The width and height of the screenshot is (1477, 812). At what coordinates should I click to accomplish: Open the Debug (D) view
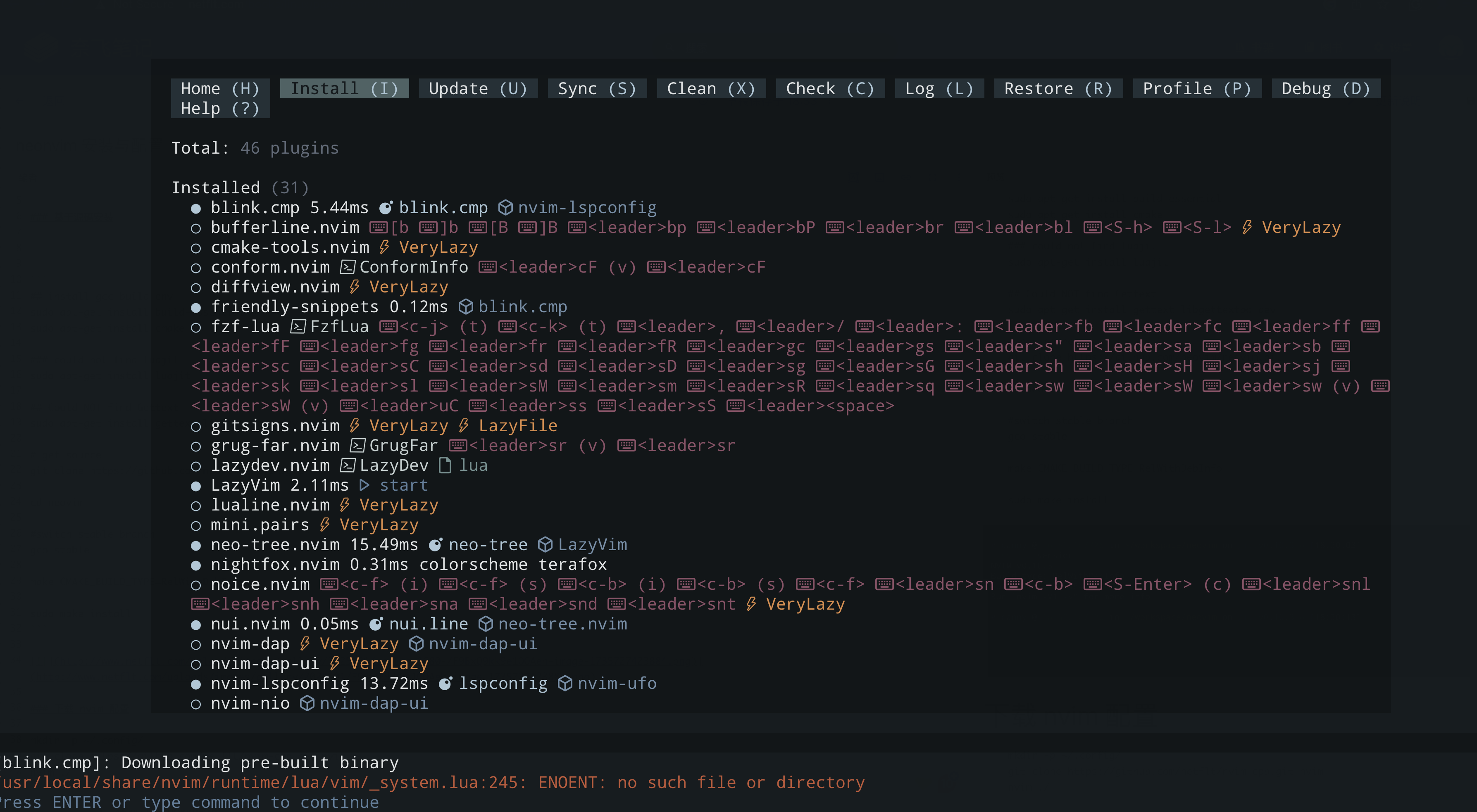point(1326,88)
